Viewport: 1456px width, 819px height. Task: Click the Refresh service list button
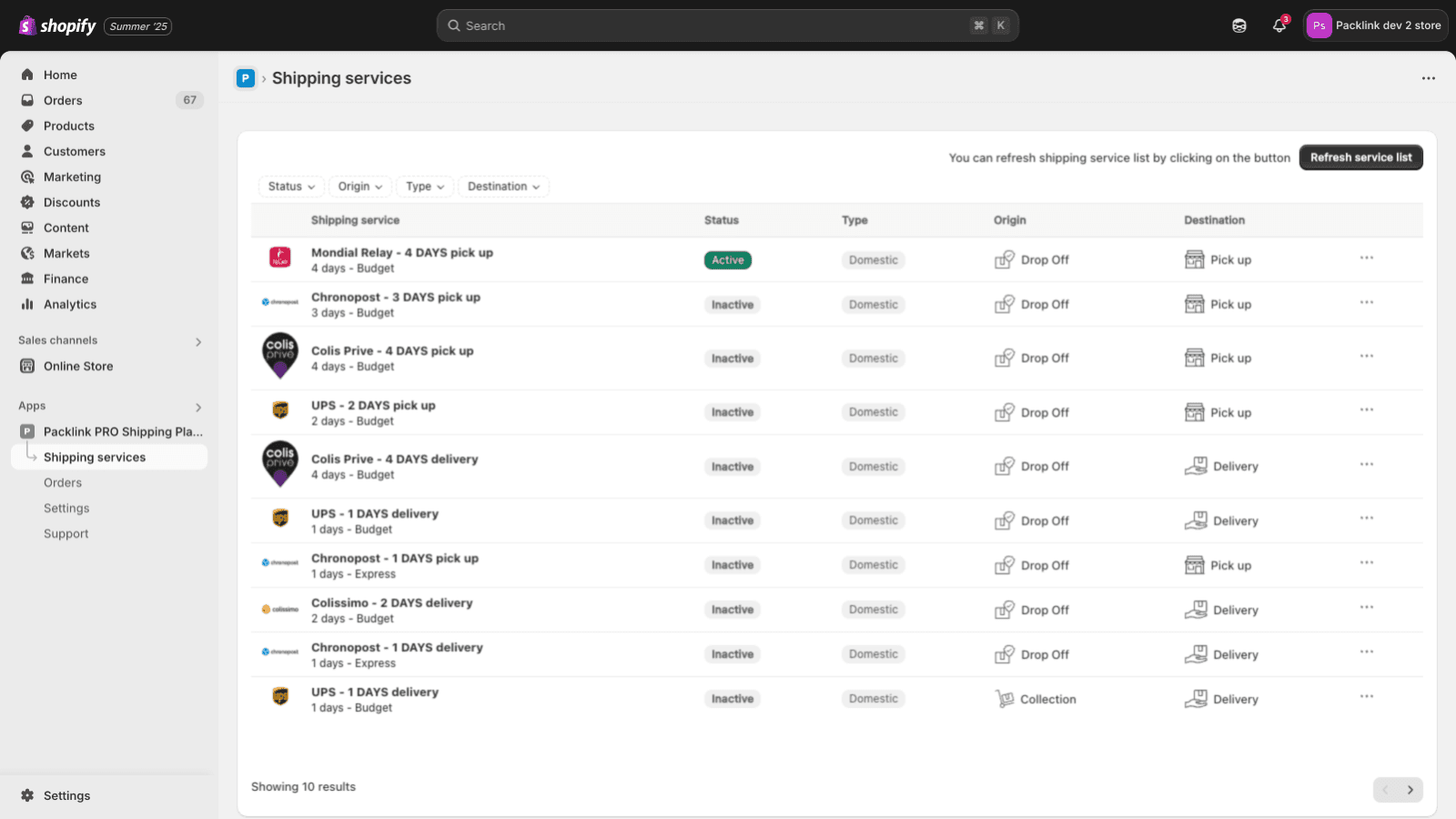pos(1360,157)
